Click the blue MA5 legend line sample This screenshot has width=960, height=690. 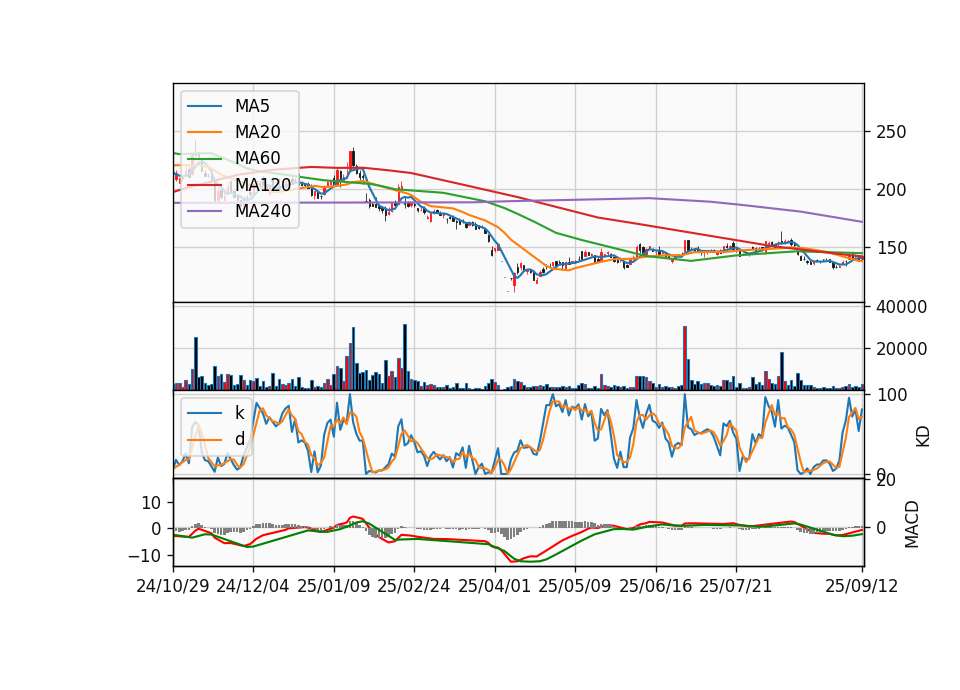[x=204, y=107]
